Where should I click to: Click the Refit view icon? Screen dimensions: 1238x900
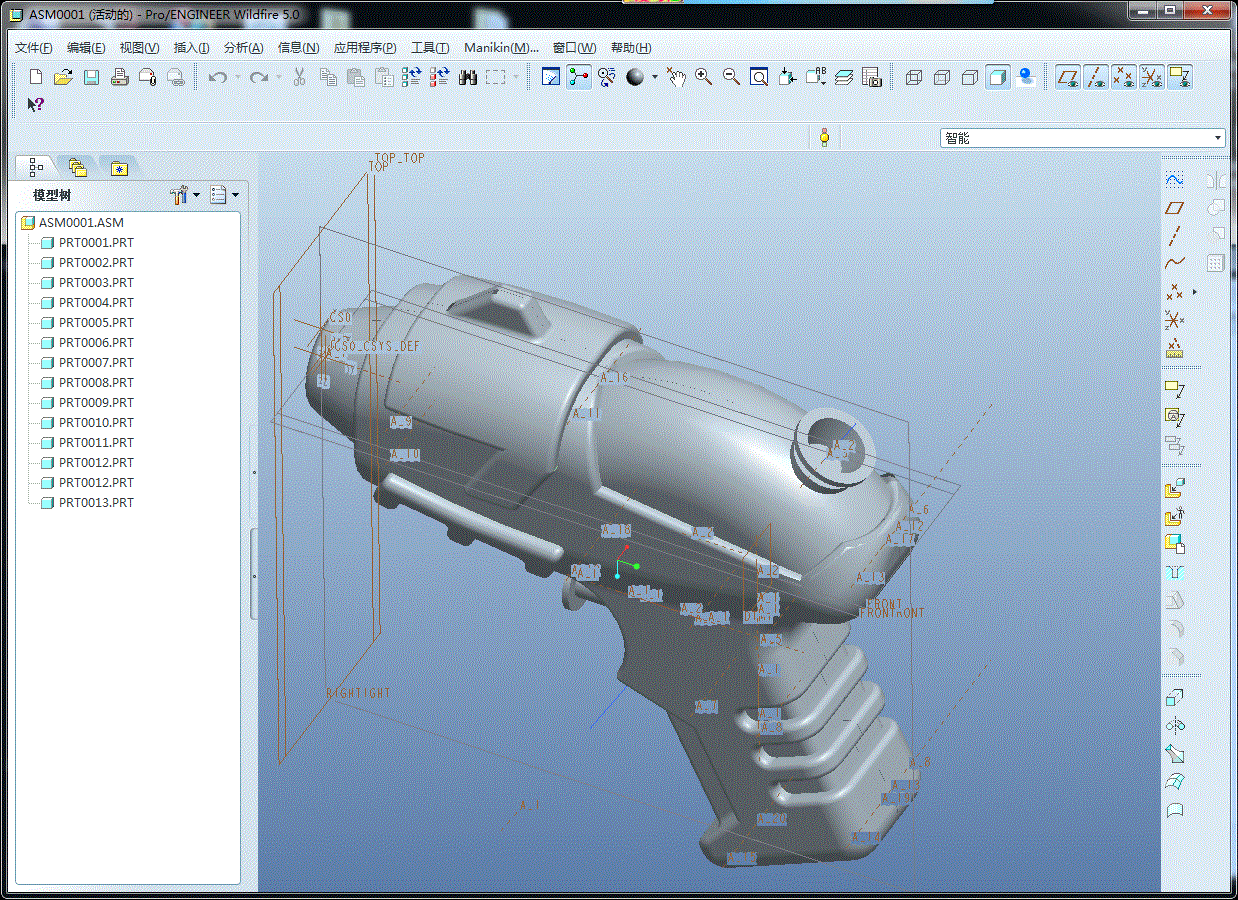coord(759,77)
